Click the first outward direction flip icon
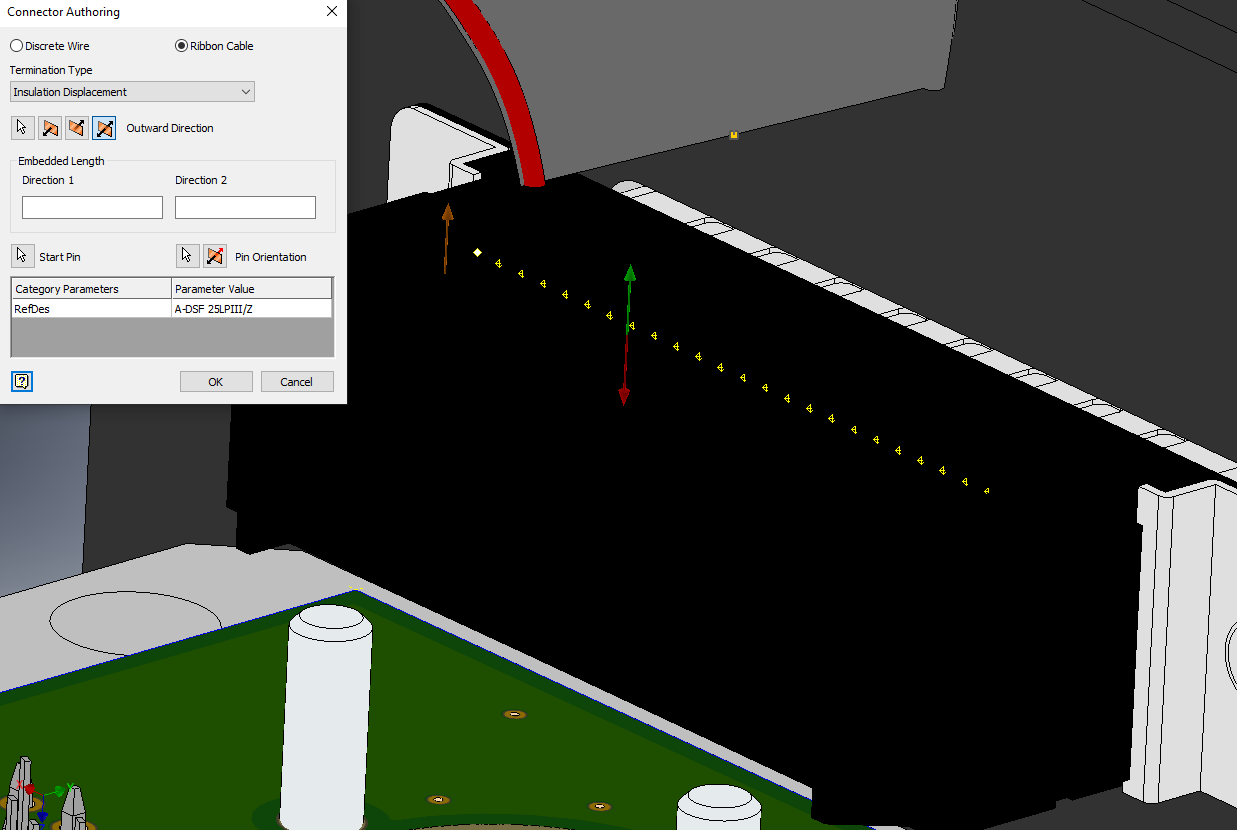Image resolution: width=1237 pixels, height=830 pixels. pyautogui.click(x=50, y=127)
